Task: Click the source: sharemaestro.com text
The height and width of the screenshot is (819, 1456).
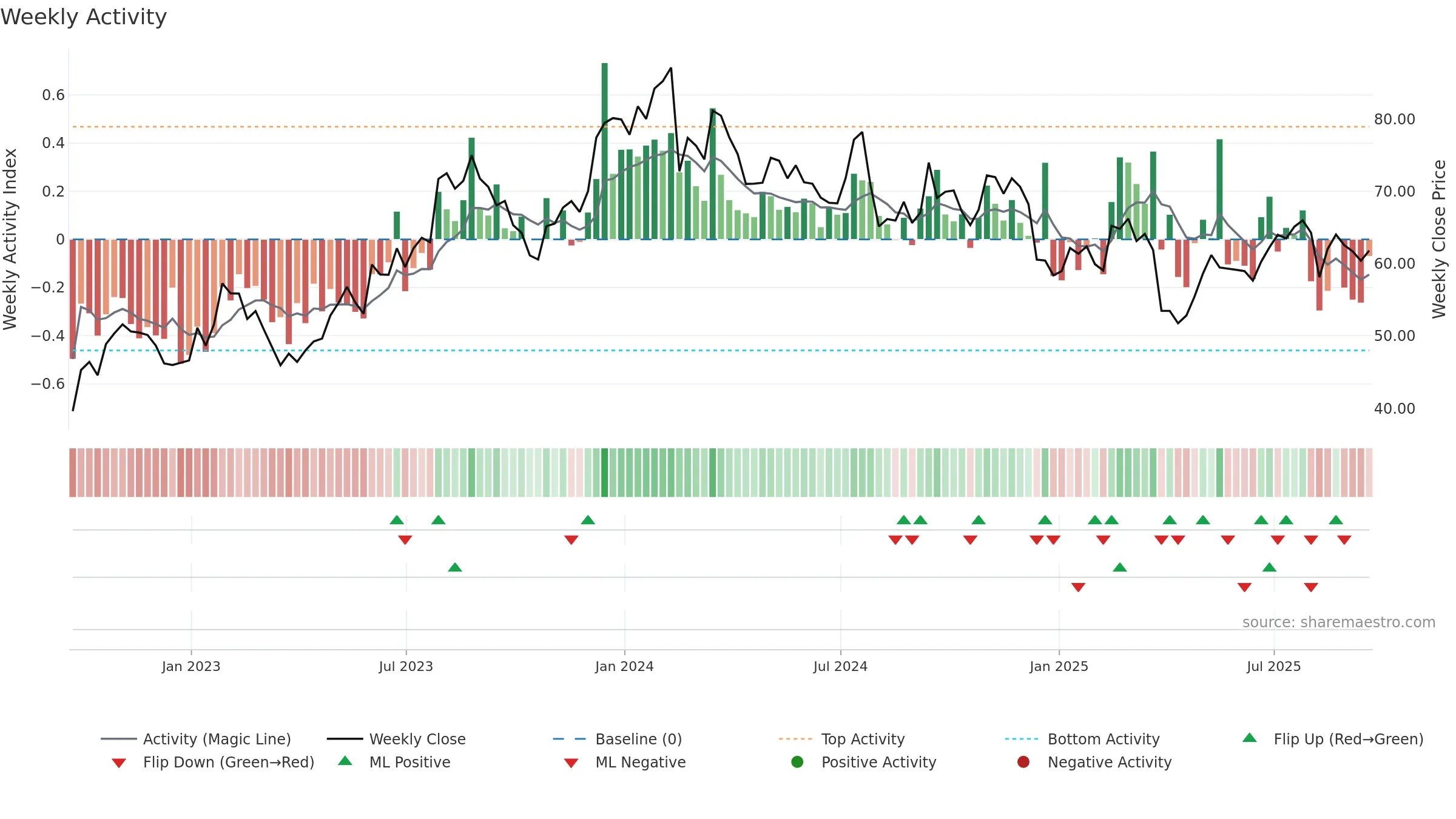Action: coord(1339,622)
